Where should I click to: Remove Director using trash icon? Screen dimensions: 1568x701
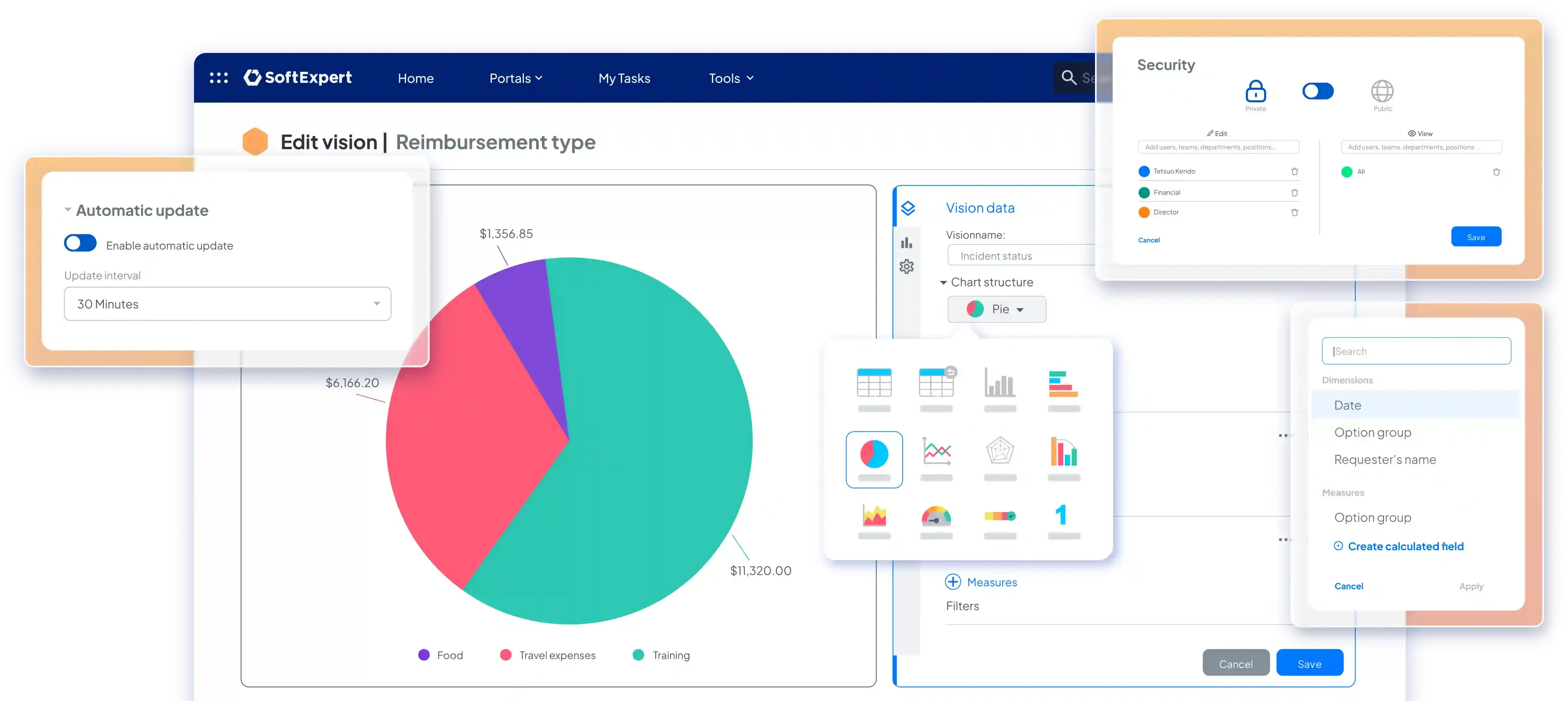pos(1294,213)
